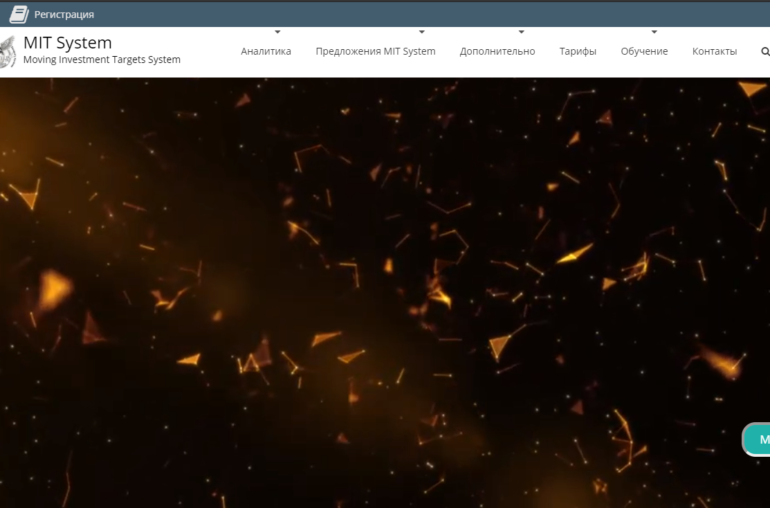Expand the dropdown arrow above Обучение
770x508 pixels.
tap(655, 32)
